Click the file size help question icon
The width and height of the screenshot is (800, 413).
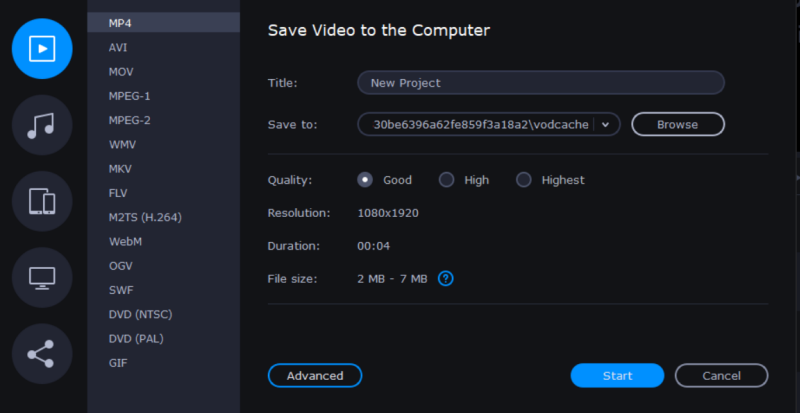click(446, 278)
